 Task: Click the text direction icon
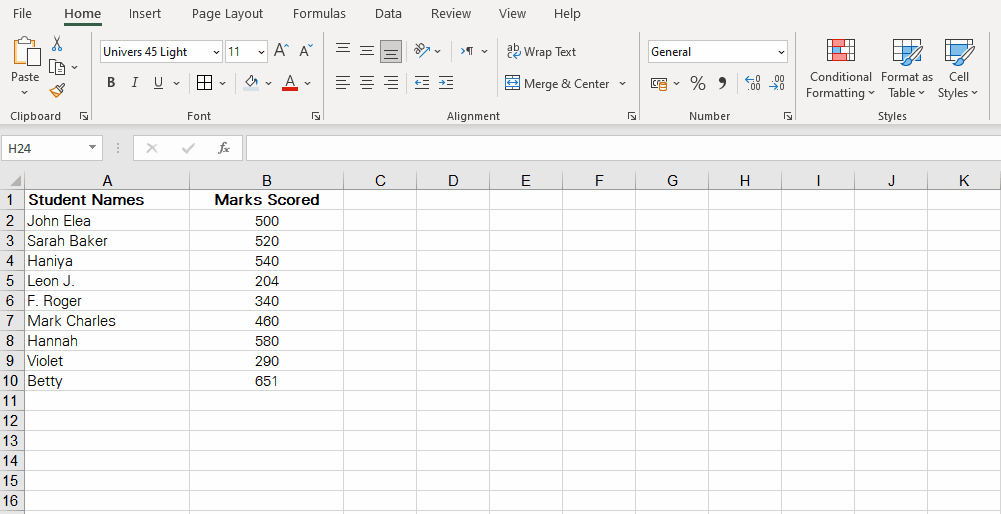pos(467,51)
